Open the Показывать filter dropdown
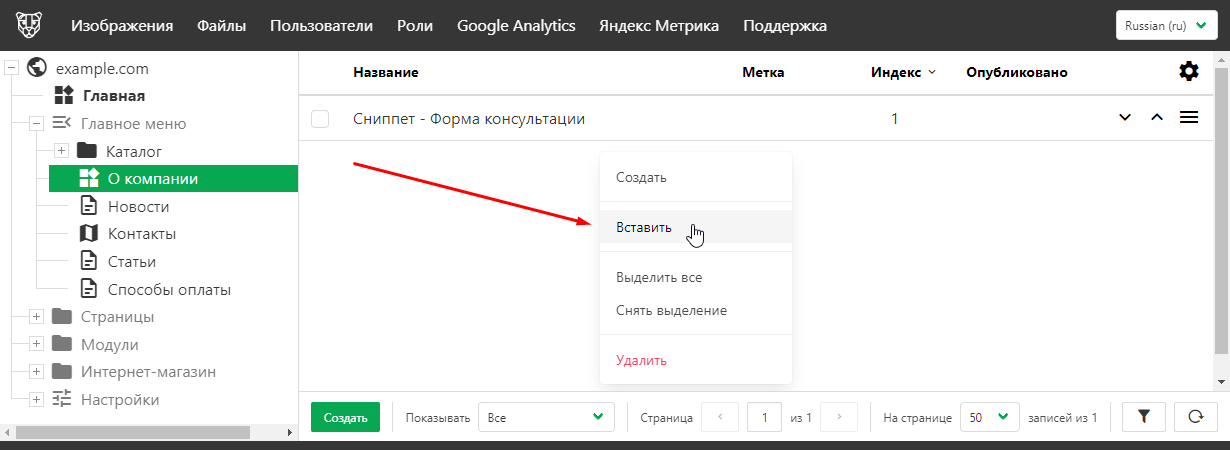 tap(545, 417)
